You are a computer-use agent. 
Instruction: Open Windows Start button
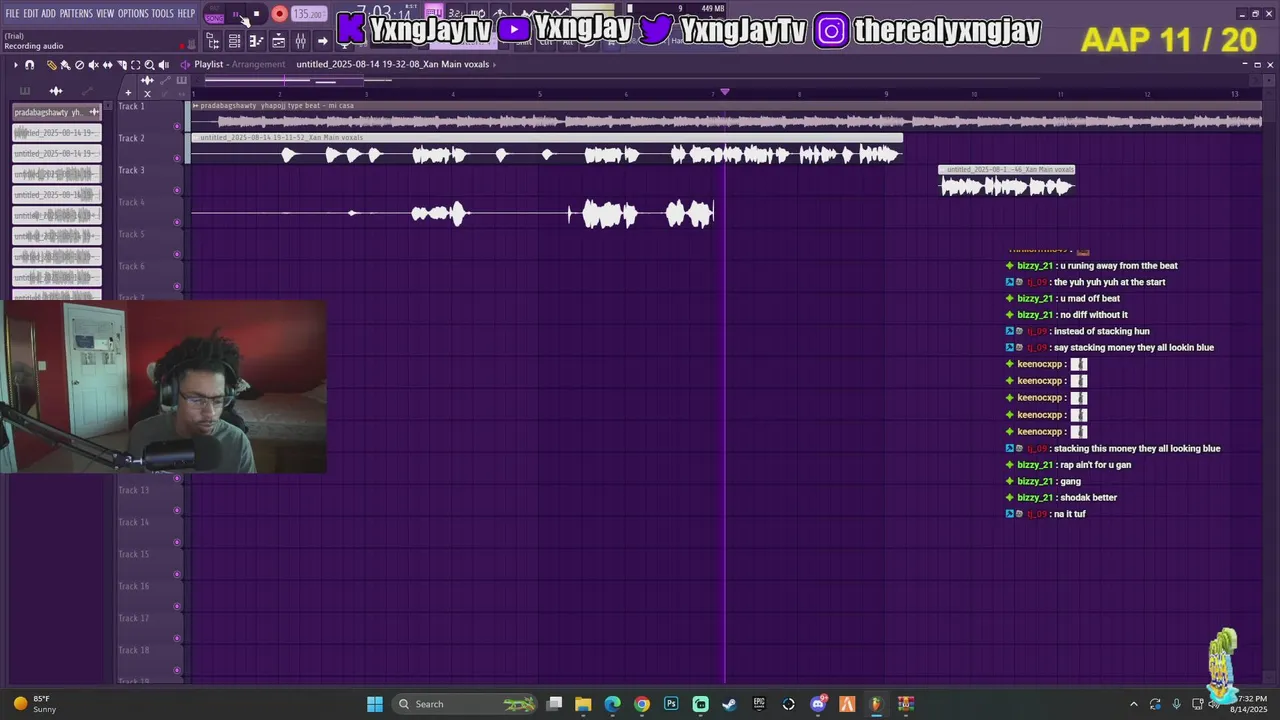(x=374, y=704)
